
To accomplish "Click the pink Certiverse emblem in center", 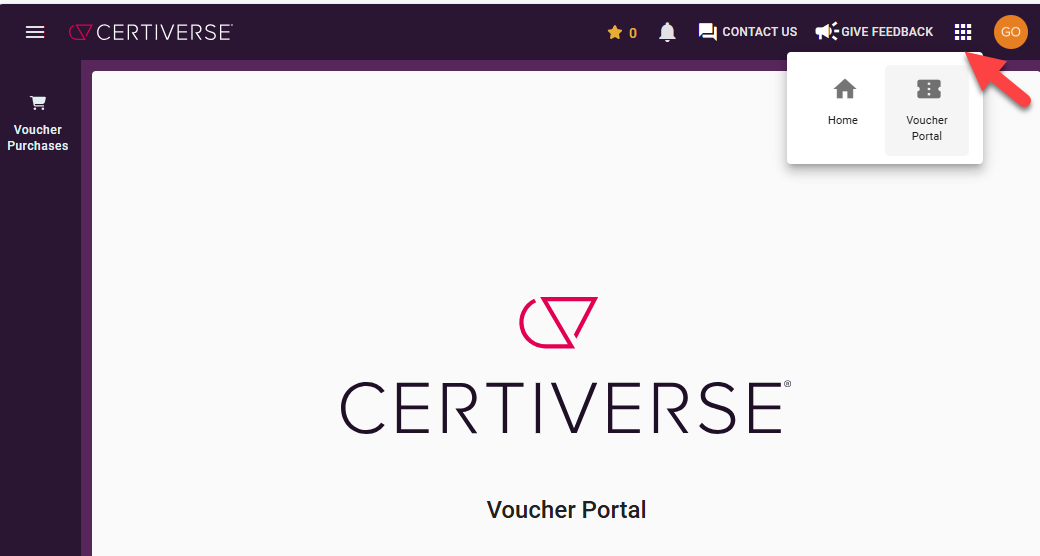I will pyautogui.click(x=558, y=322).
